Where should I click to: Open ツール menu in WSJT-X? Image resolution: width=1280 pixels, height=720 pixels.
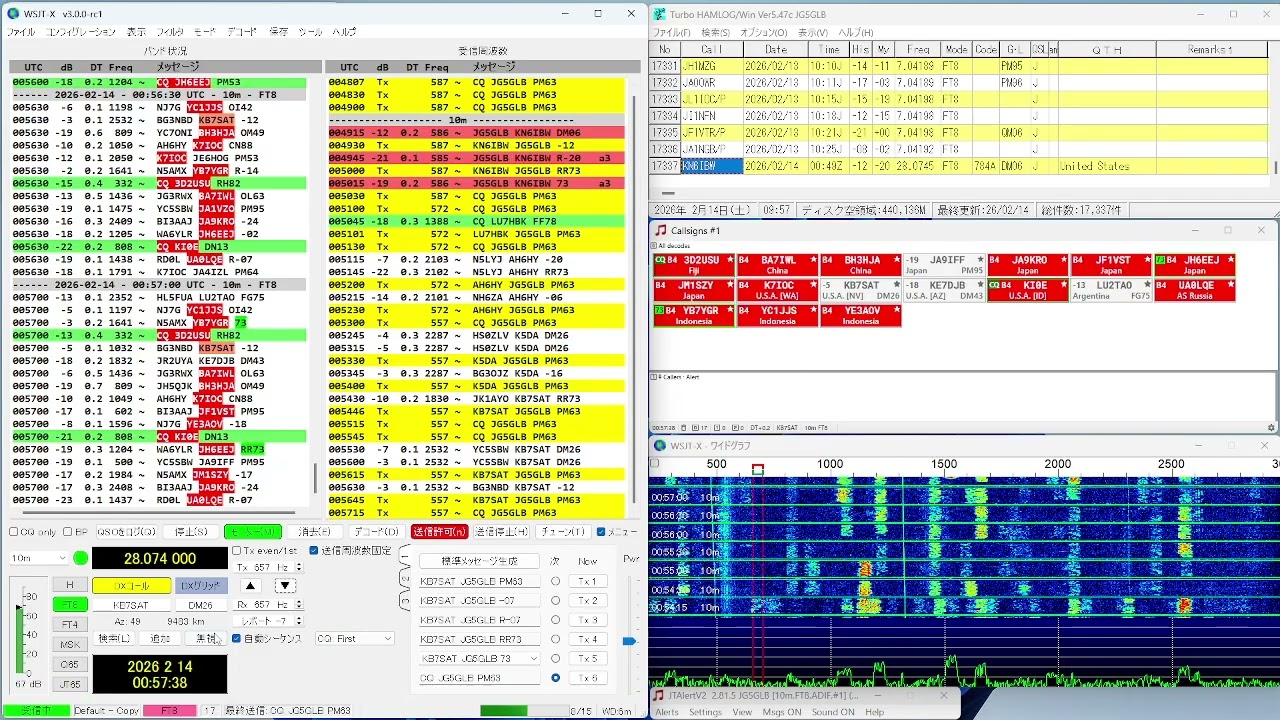tap(310, 32)
